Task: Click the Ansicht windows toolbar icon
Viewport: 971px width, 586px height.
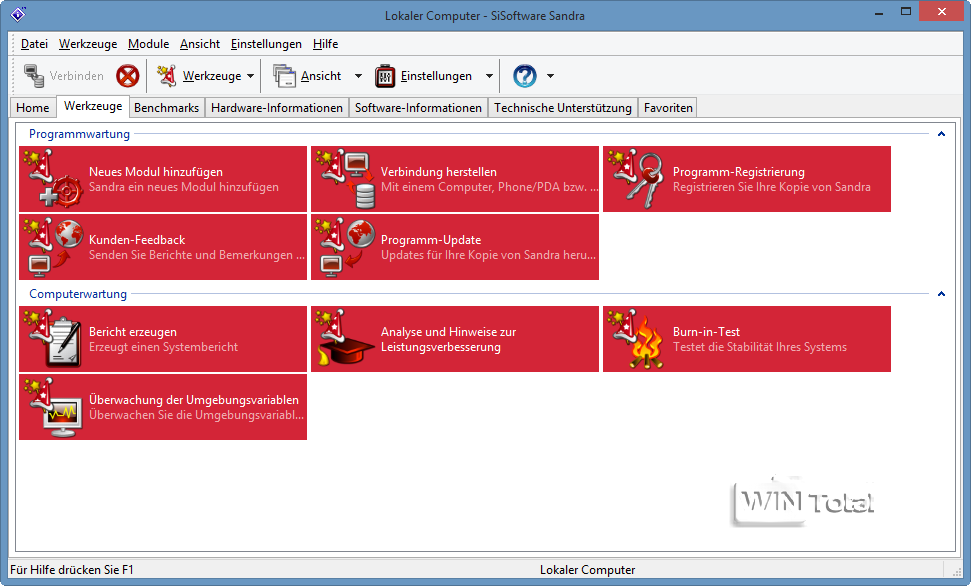Action: tap(284, 76)
